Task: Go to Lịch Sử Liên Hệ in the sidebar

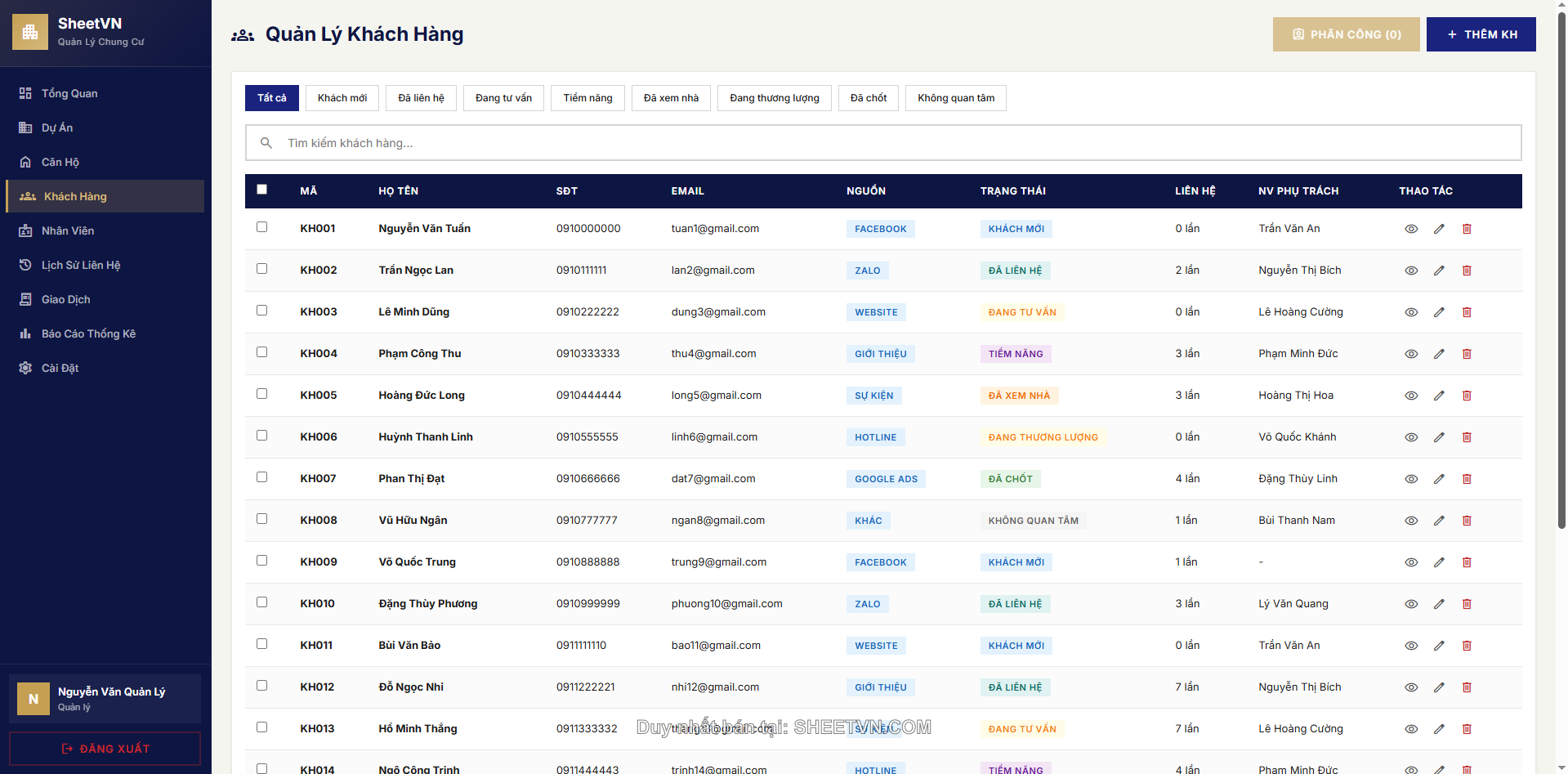Action: (x=80, y=265)
